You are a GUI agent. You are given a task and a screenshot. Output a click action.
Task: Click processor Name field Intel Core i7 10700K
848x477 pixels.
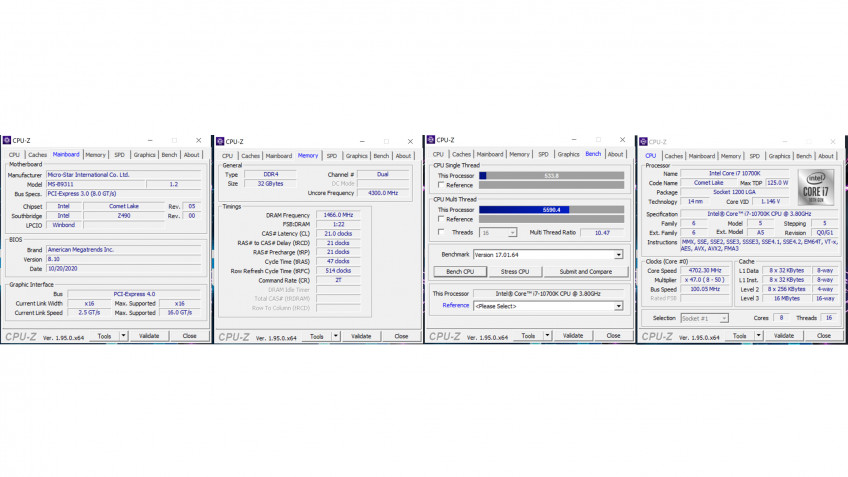pos(734,174)
